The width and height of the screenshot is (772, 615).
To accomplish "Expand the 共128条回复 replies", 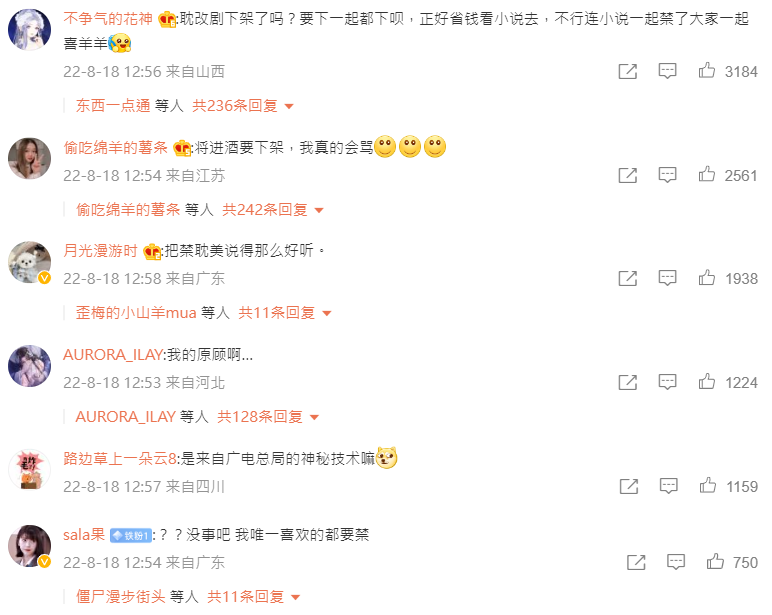I will point(268,417).
